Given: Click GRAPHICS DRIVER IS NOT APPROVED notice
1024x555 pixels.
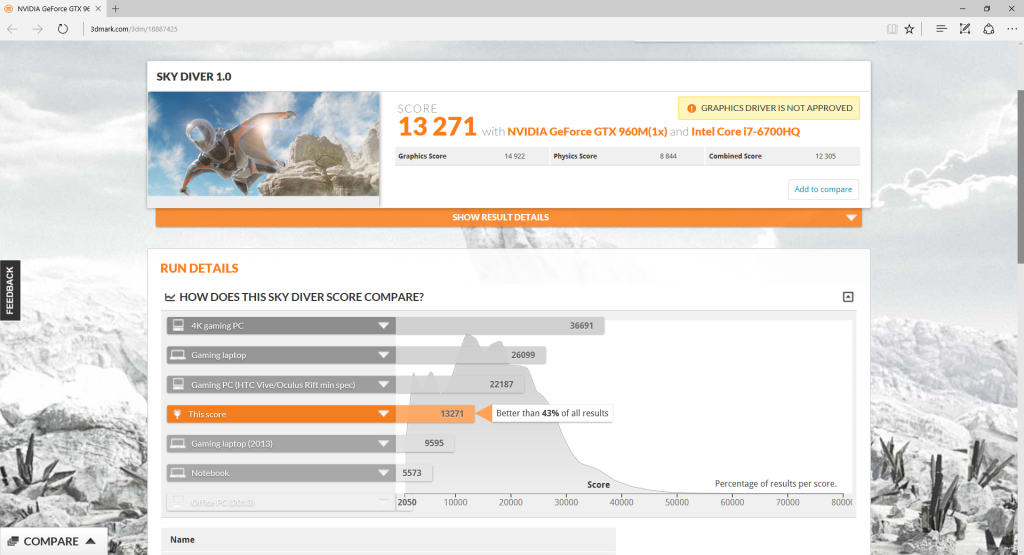Looking at the screenshot, I should pos(769,108).
